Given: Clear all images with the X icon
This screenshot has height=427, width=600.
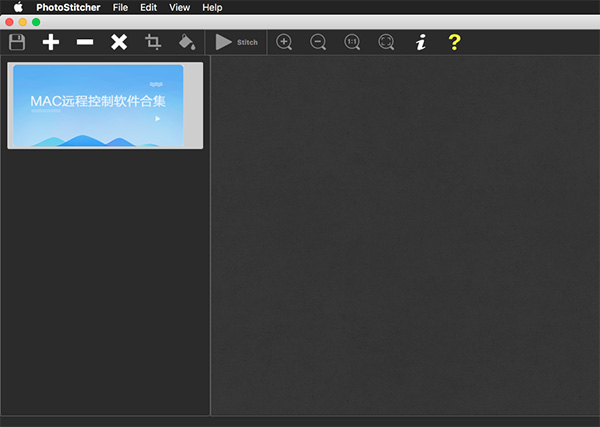Looking at the screenshot, I should pyautogui.click(x=119, y=42).
